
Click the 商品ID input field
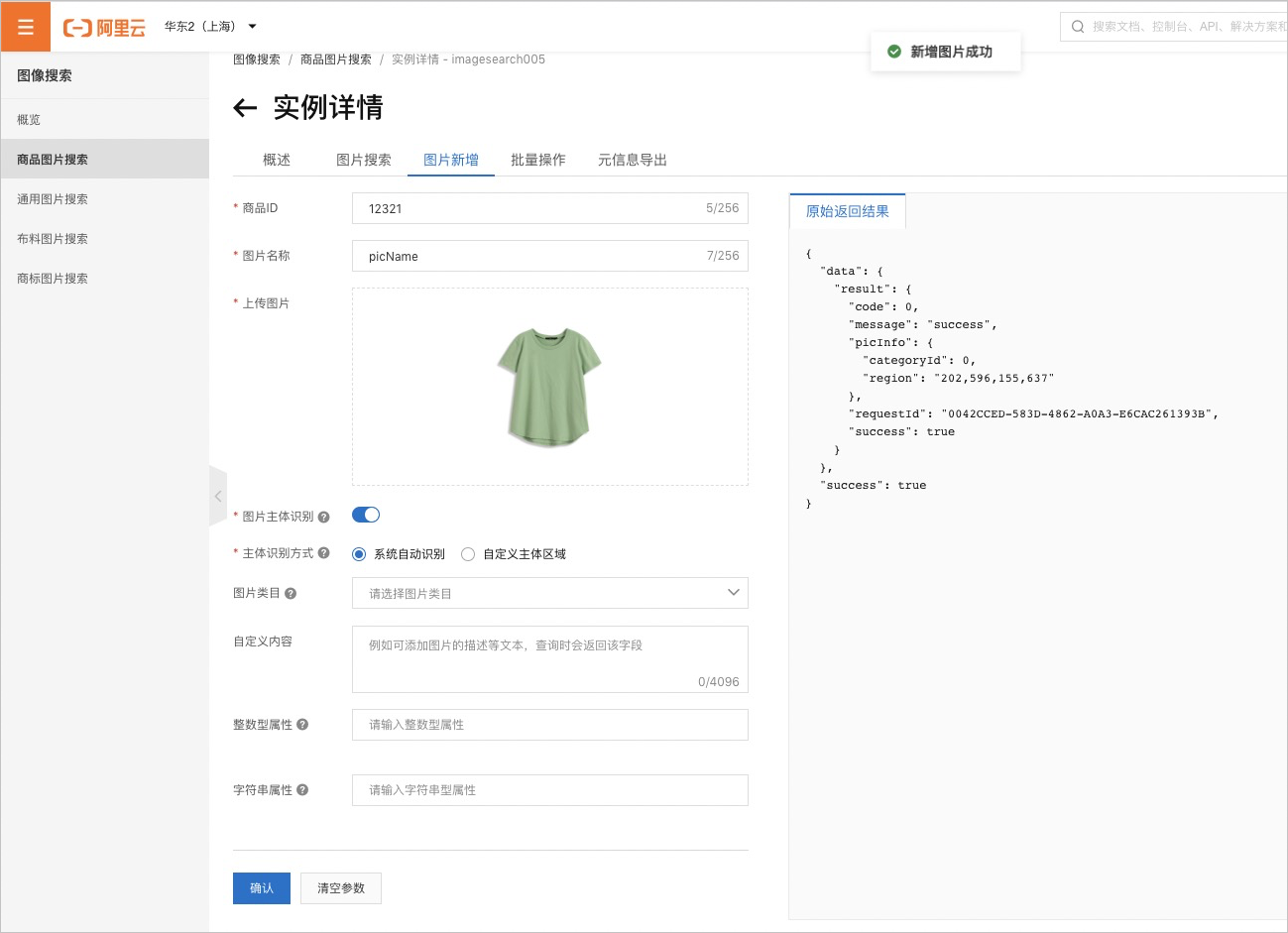(x=550, y=208)
